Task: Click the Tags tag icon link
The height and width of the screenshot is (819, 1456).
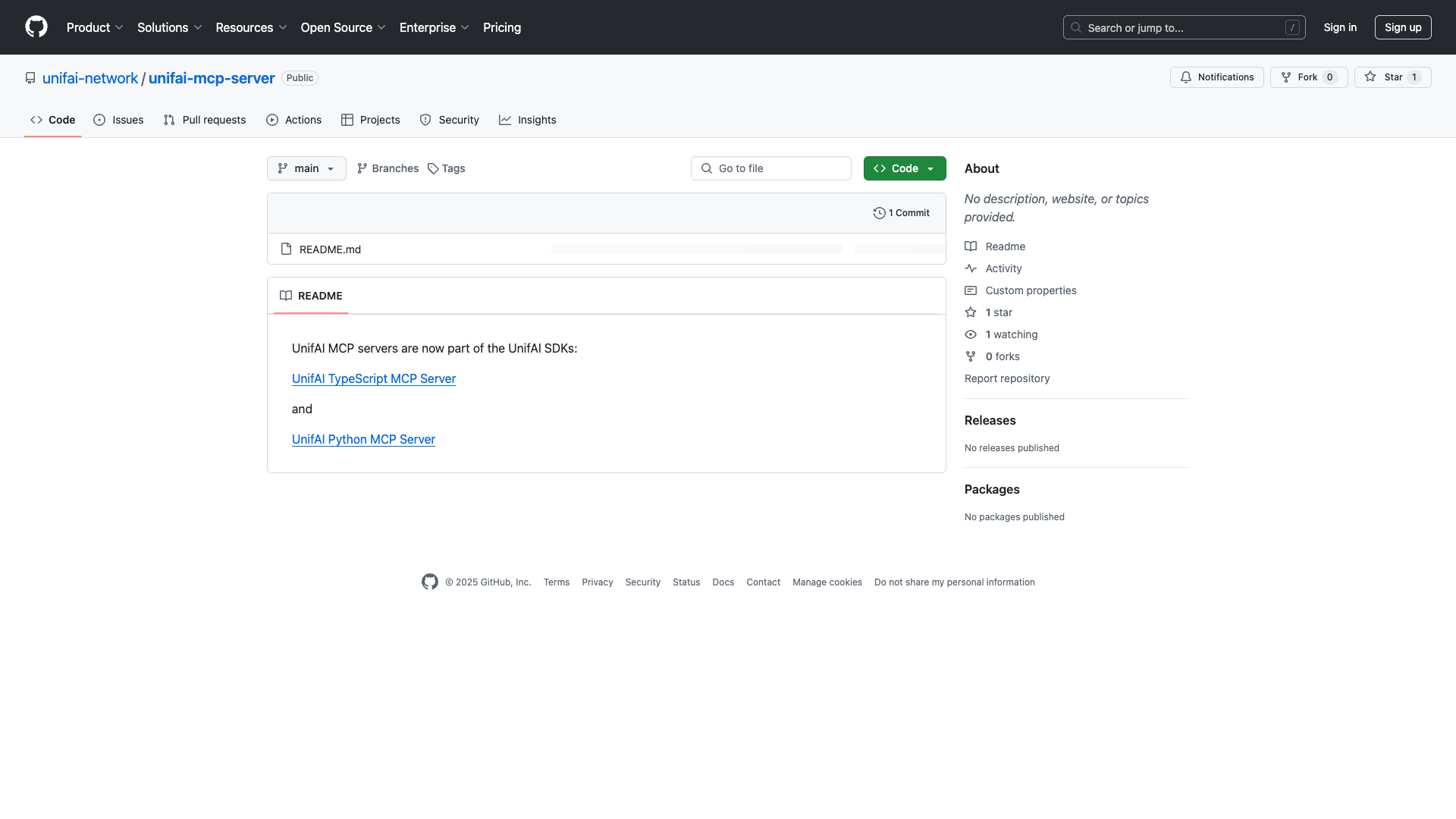Action: coord(433,168)
